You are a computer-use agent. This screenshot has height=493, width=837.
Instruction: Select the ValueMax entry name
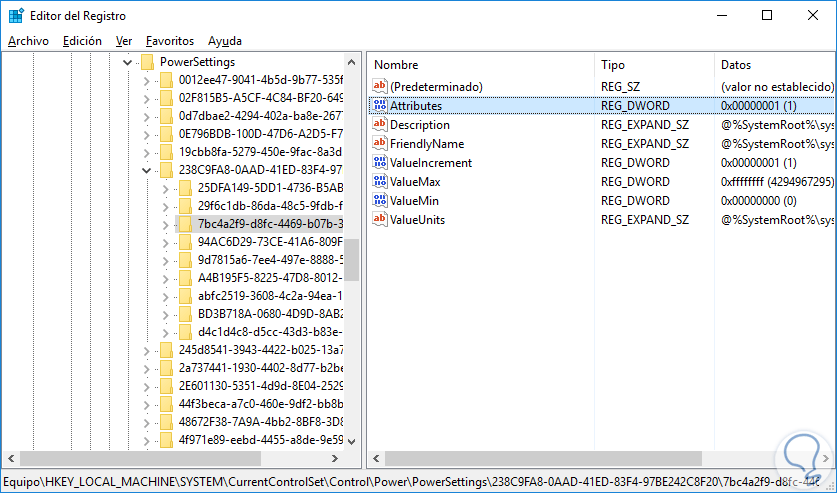(x=415, y=182)
